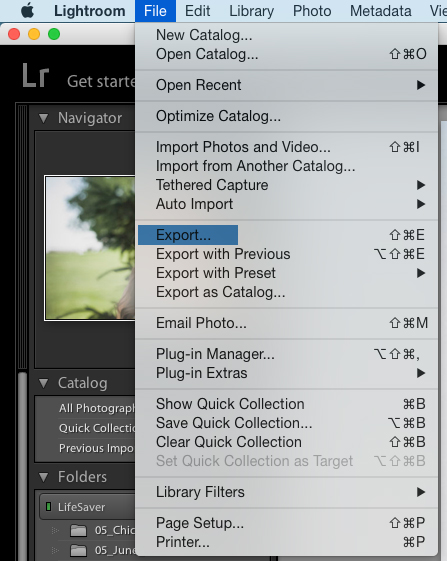
Task: Choose New Catalog... from File menu
Action: (286, 35)
